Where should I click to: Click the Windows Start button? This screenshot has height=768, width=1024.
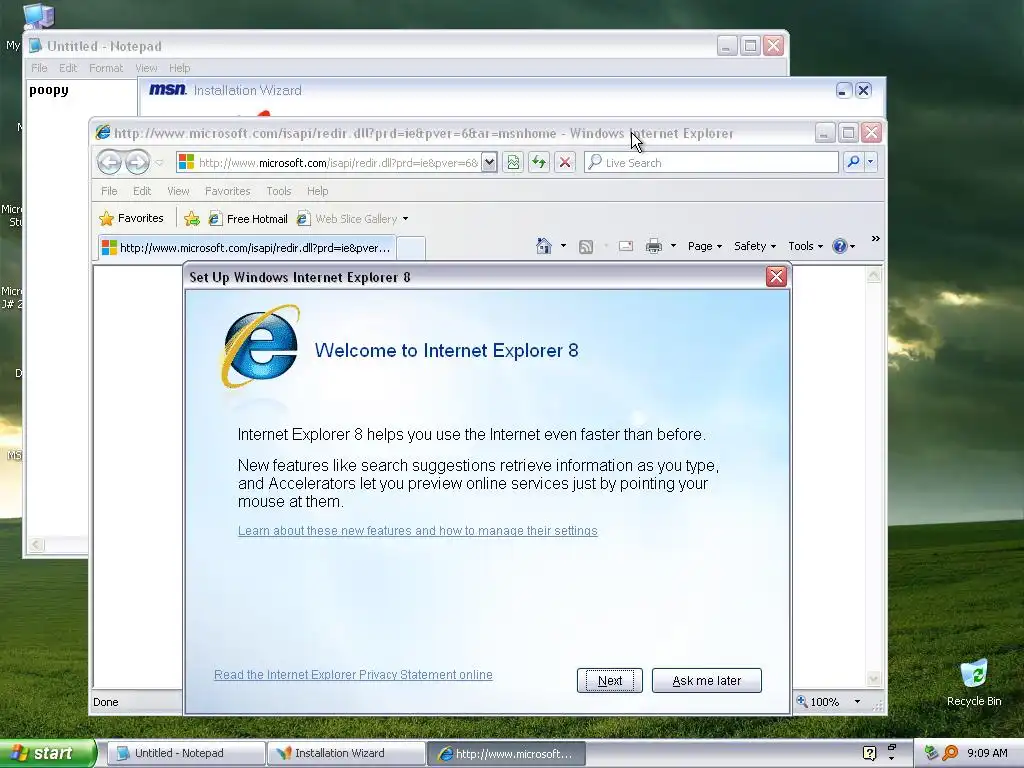tap(47, 753)
